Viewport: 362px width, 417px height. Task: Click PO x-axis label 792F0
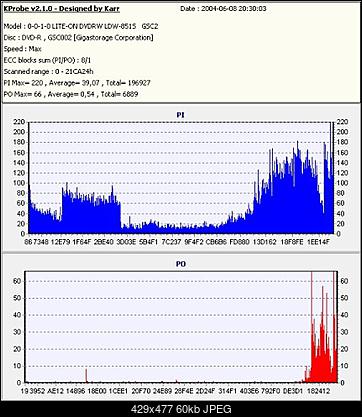click(271, 391)
